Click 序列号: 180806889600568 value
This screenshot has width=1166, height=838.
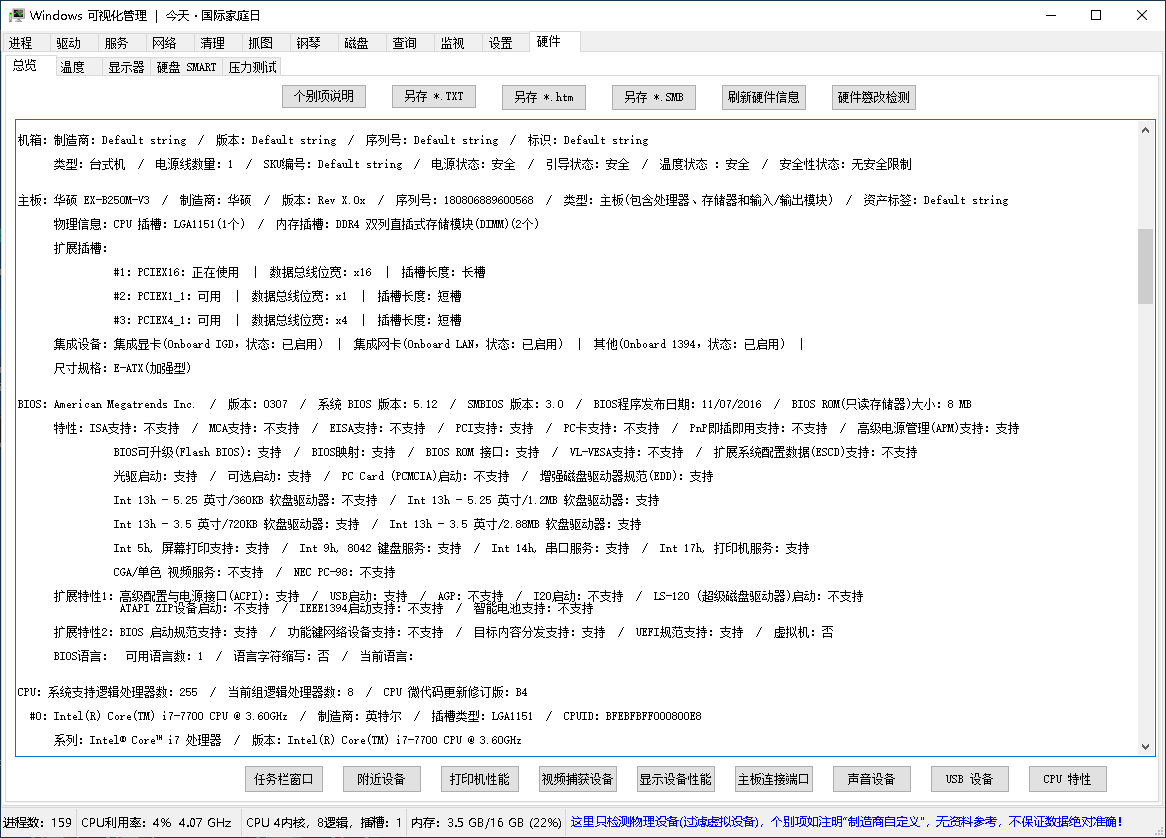[x=465, y=200]
